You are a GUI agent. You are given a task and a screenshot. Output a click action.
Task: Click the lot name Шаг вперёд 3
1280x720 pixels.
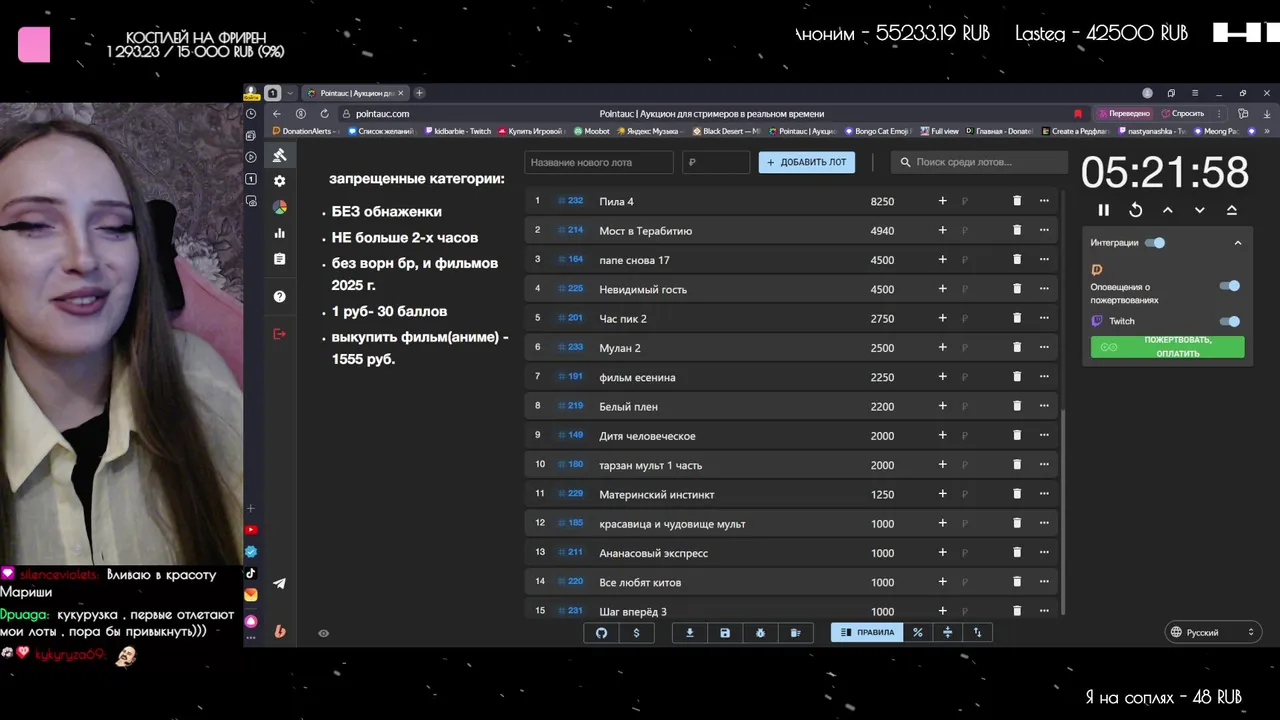point(633,611)
